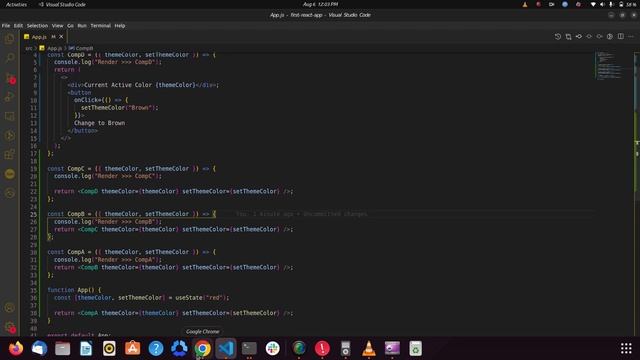Click the code minimap preview
Image resolution: width=640 pixels, height=360 pixels.
pyautogui.click(x=608, y=65)
